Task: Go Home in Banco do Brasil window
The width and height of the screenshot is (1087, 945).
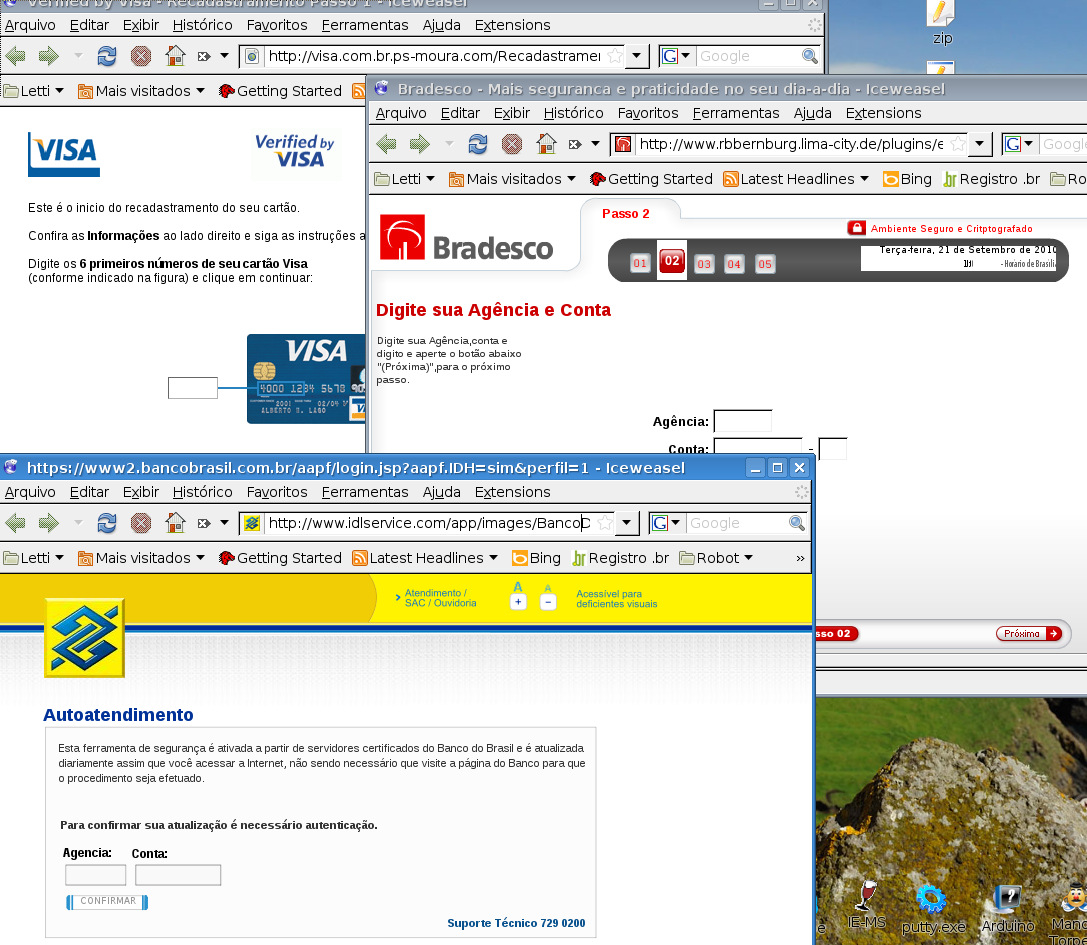Action: 175,523
